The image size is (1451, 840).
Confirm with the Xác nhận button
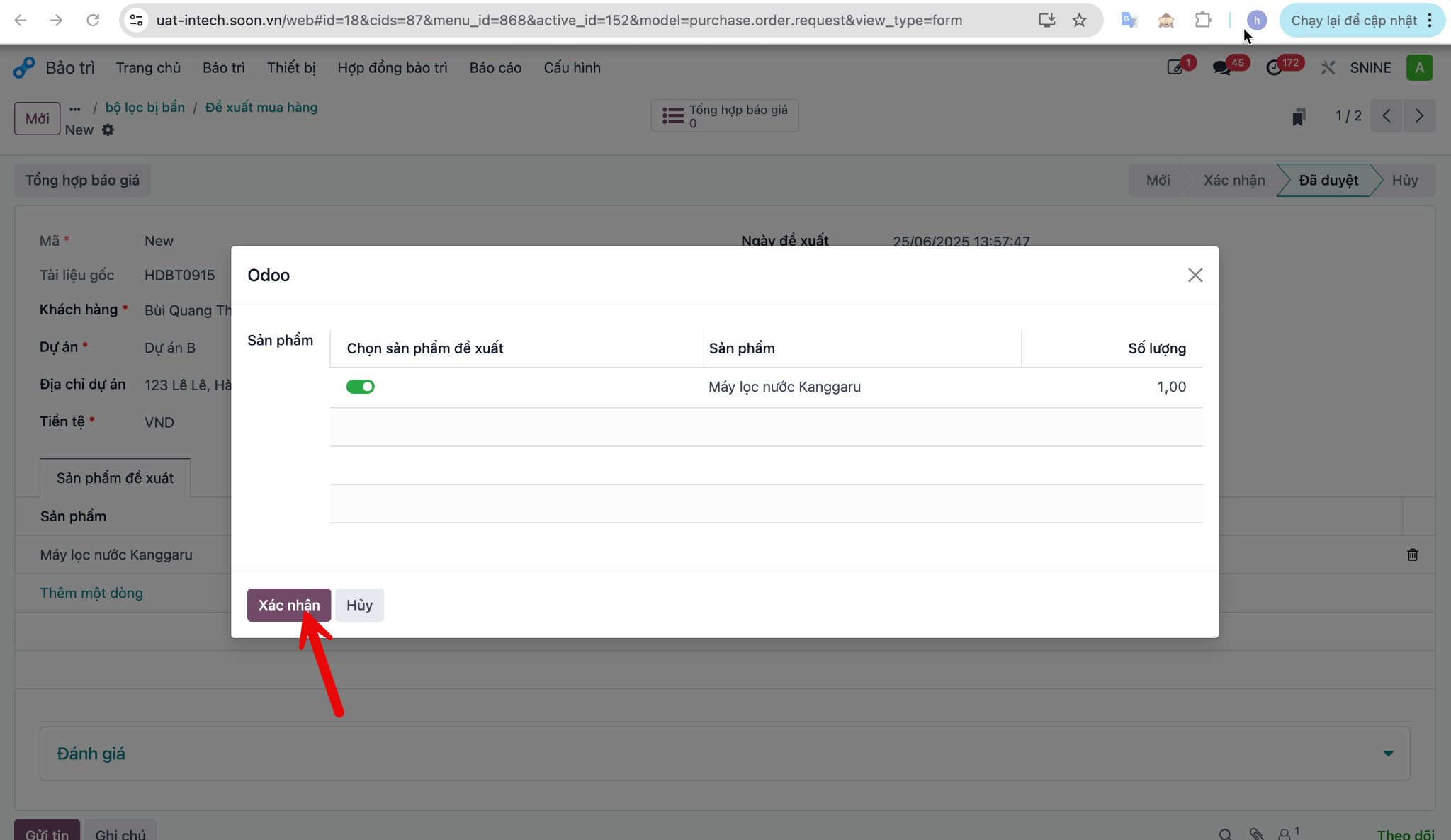click(x=288, y=605)
